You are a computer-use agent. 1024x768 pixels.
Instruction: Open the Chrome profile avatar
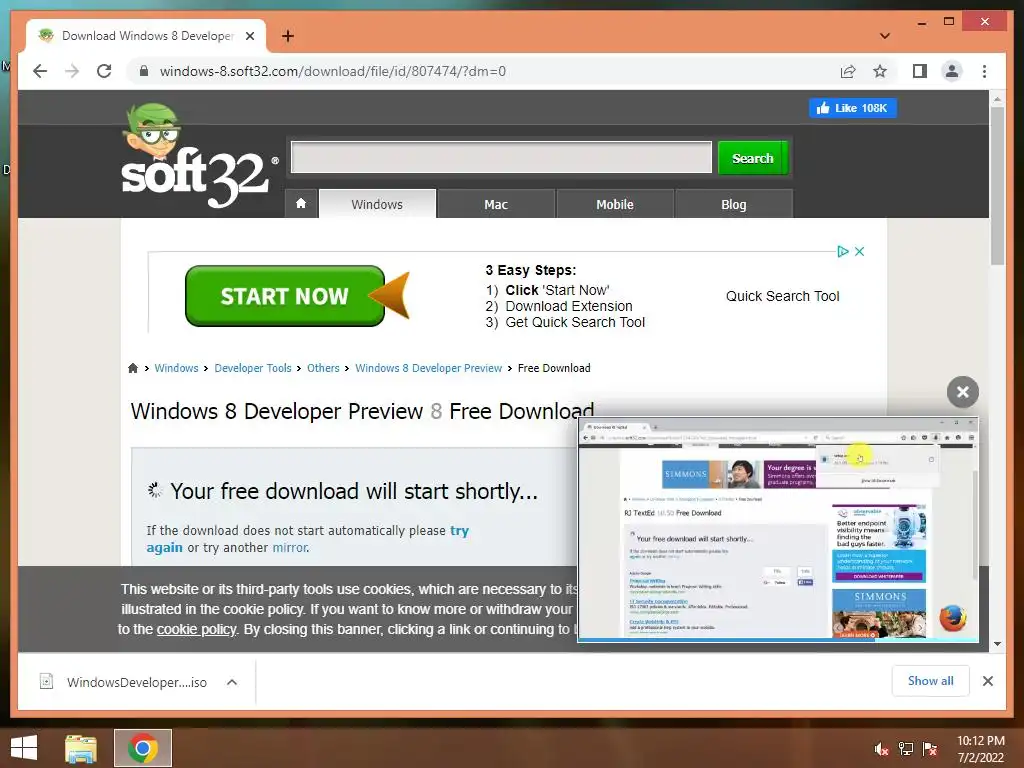[952, 71]
